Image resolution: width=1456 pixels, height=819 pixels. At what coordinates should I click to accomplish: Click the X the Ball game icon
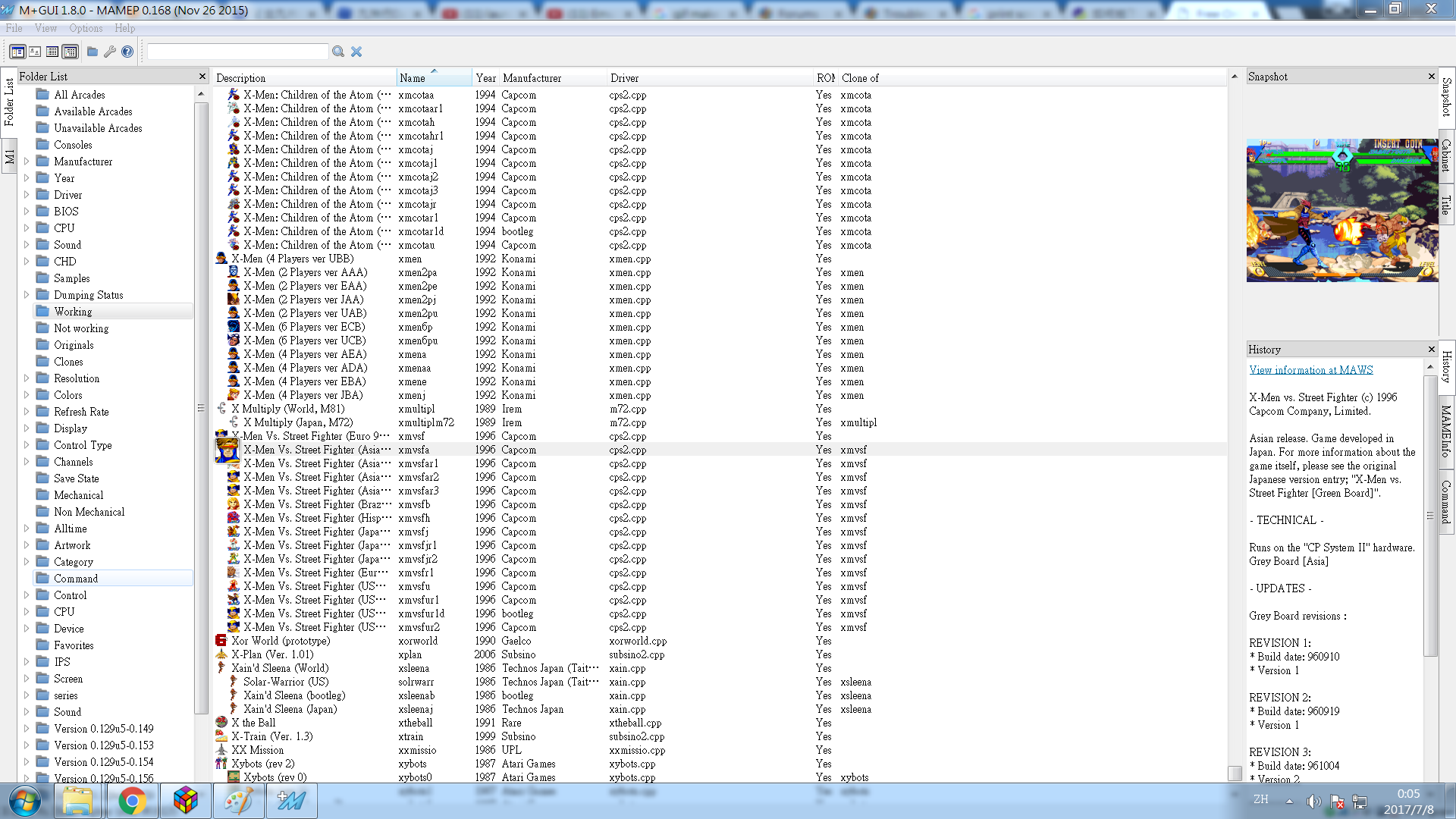coord(221,723)
